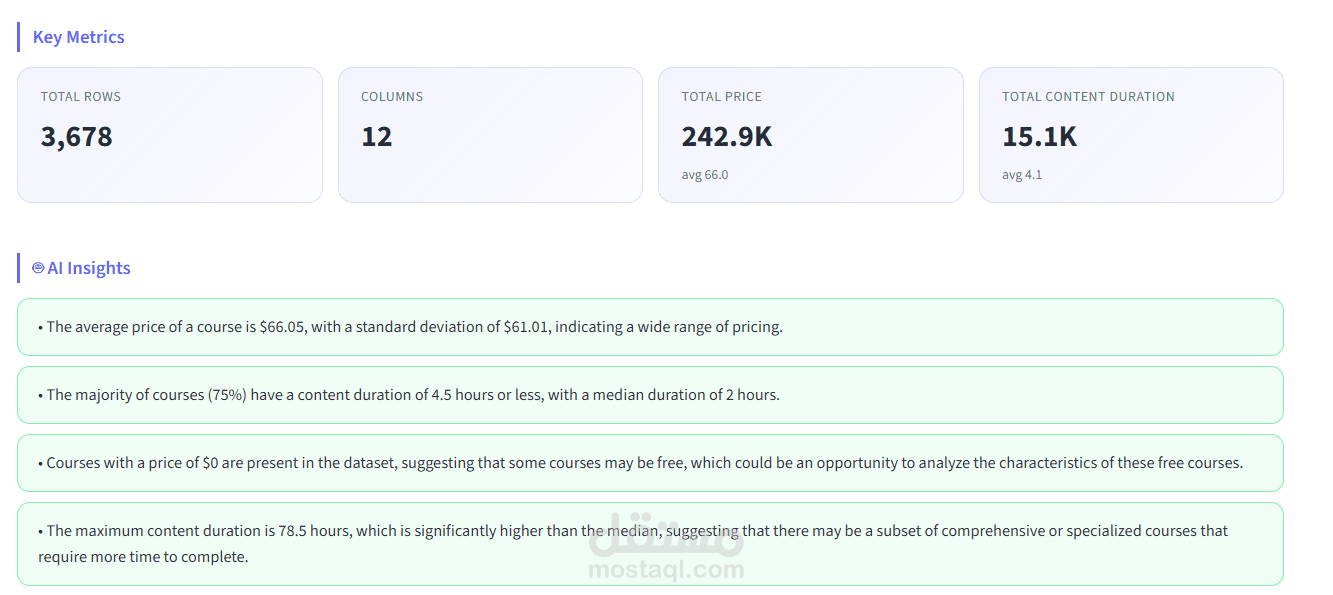Select the 75% content duration insight
Viewport: 1333px width, 595px height.
pos(650,395)
